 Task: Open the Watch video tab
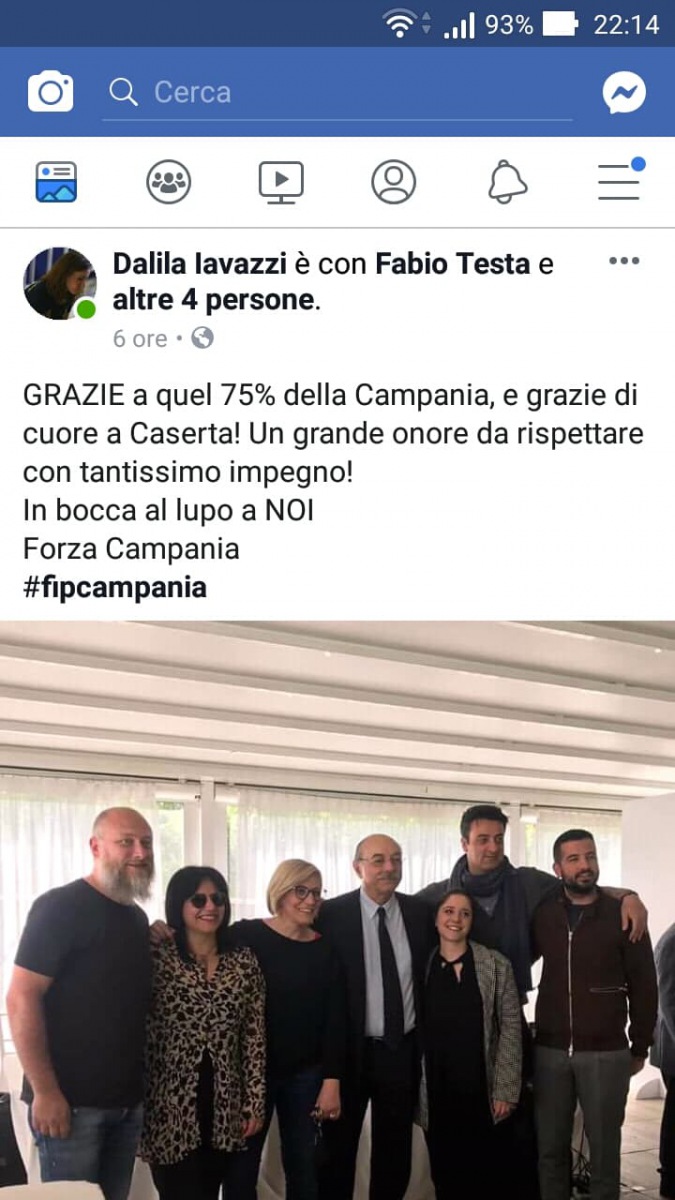[x=281, y=182]
